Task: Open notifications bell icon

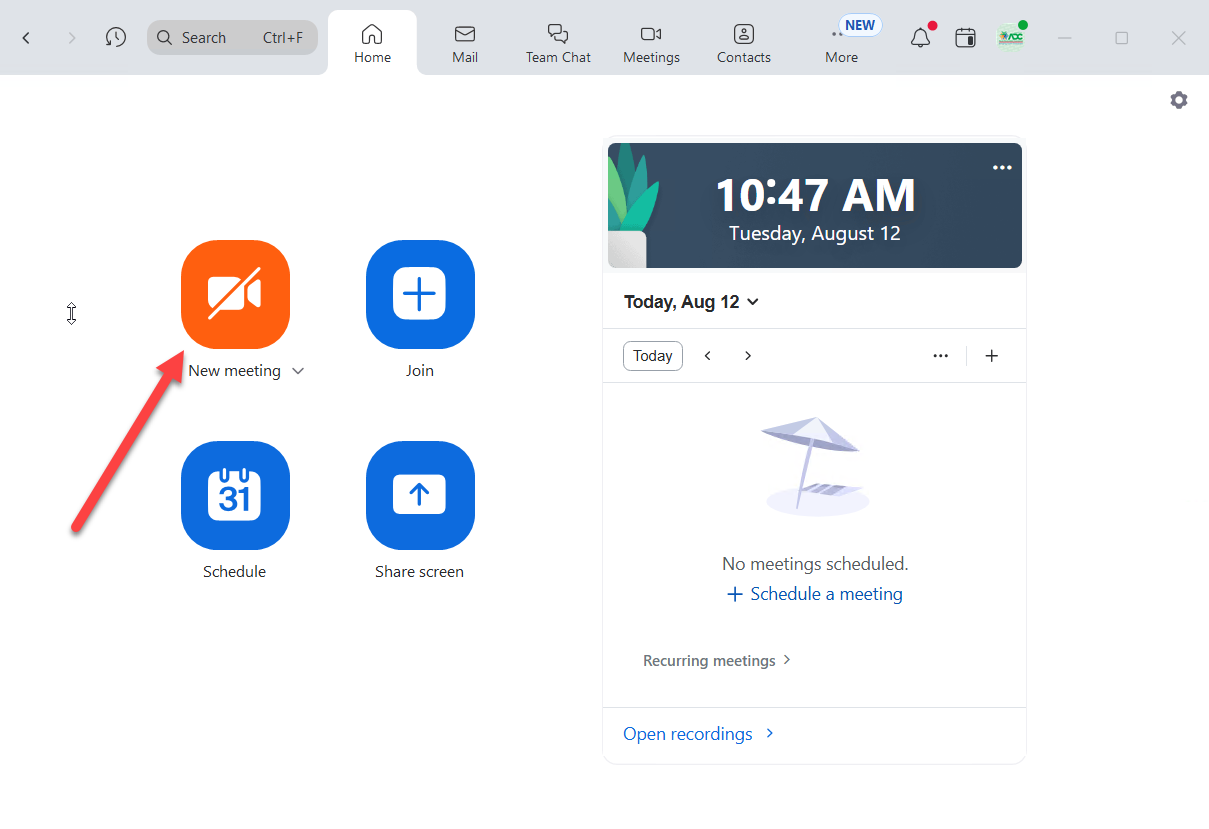Action: click(x=920, y=38)
